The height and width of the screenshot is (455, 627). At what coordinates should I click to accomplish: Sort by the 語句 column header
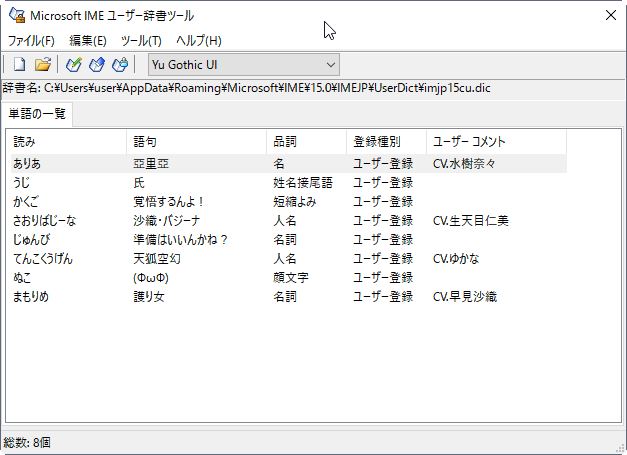[x=196, y=142]
